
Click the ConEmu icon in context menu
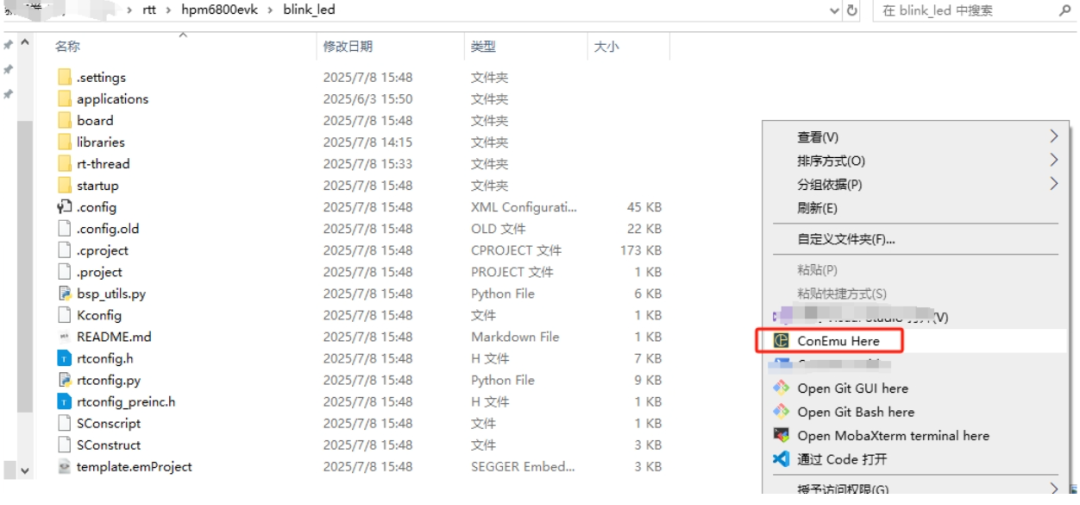click(x=780, y=340)
